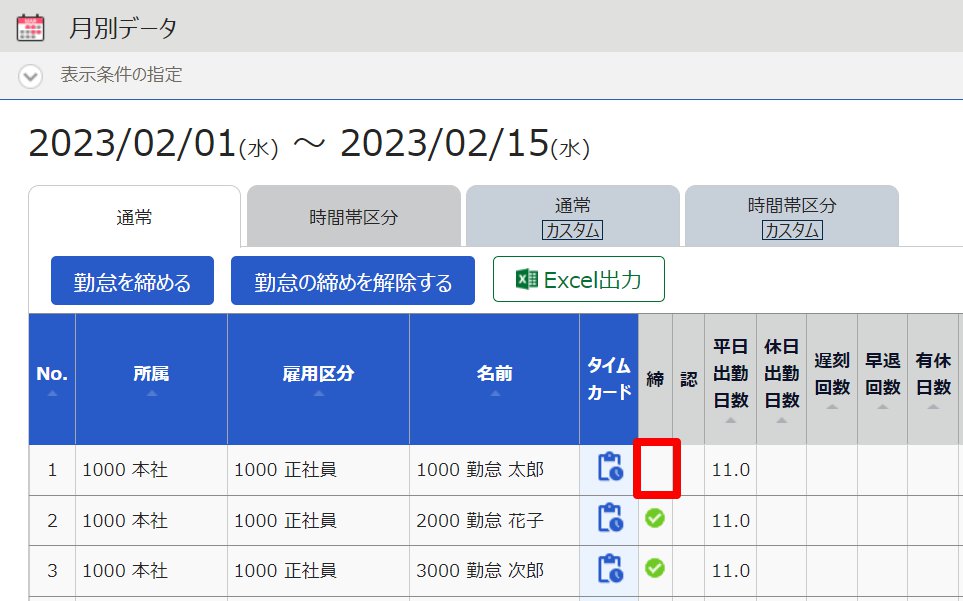This screenshot has height=601, width=963.
Task: Click green closed checkmark for 勤怠 次郎
Action: coord(655,568)
